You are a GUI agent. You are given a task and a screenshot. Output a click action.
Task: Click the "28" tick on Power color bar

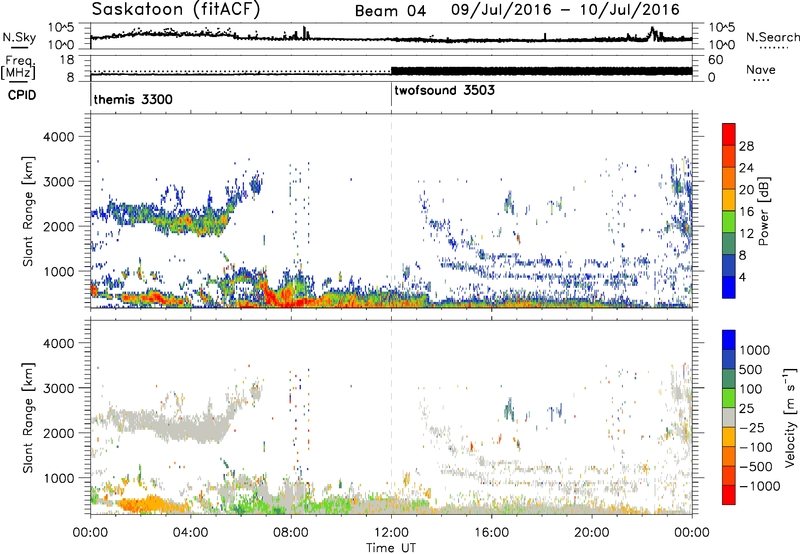point(746,146)
